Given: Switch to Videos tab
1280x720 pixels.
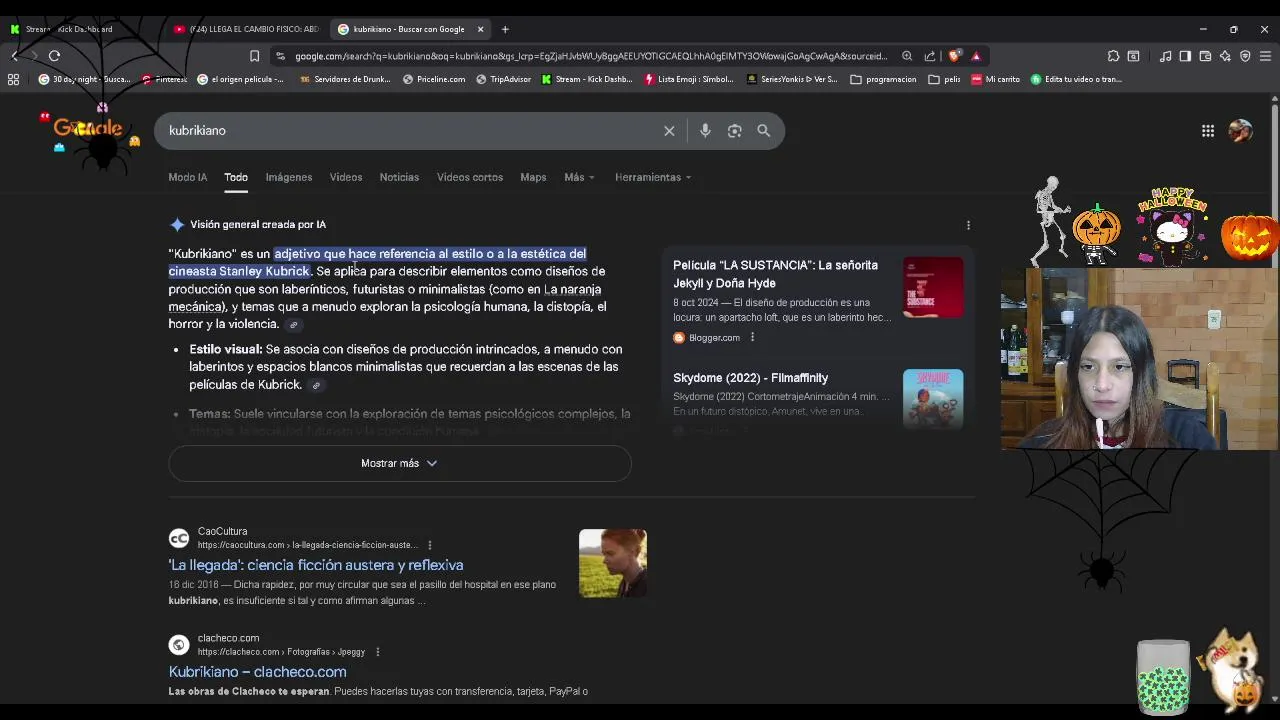Looking at the screenshot, I should coord(346,177).
